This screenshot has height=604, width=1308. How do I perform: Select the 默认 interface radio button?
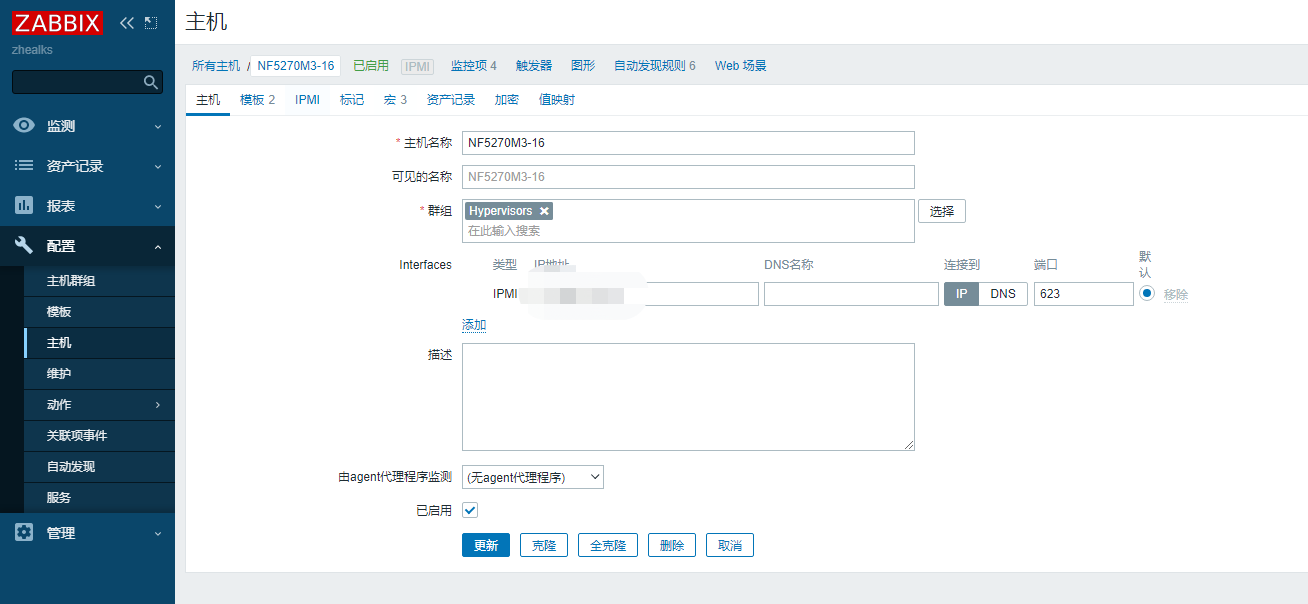(x=1146, y=293)
